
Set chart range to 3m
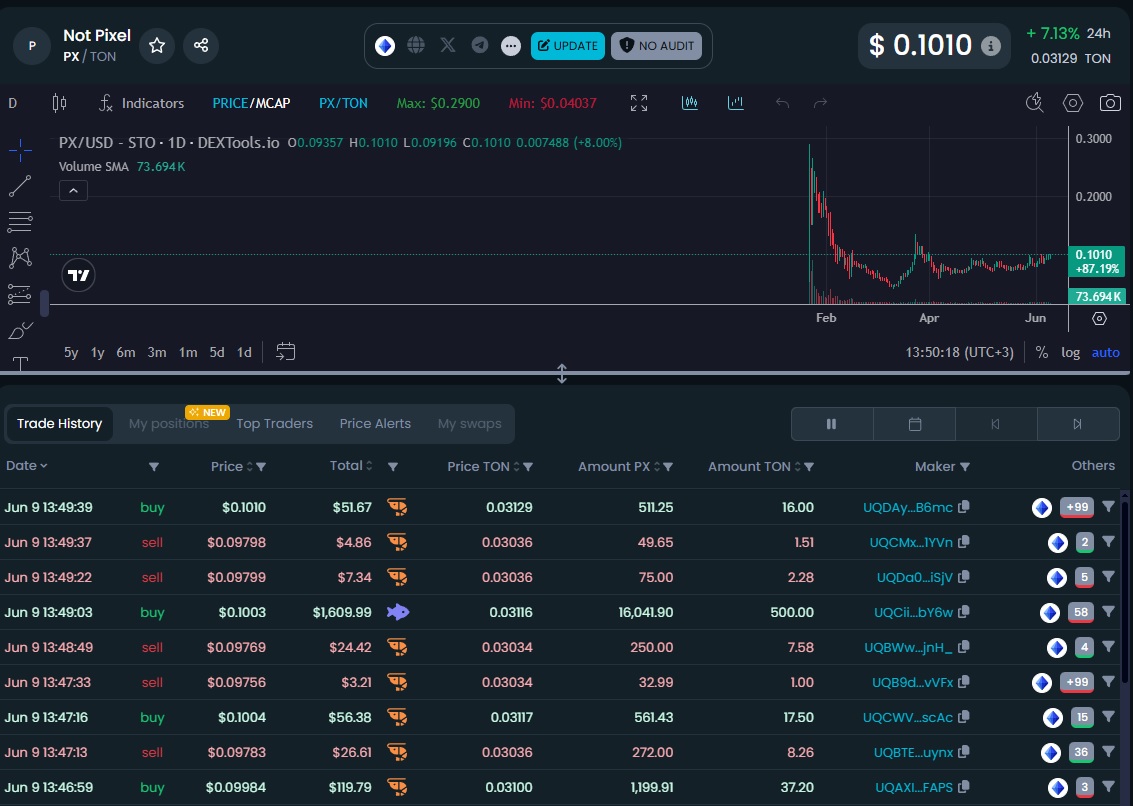[x=157, y=353]
